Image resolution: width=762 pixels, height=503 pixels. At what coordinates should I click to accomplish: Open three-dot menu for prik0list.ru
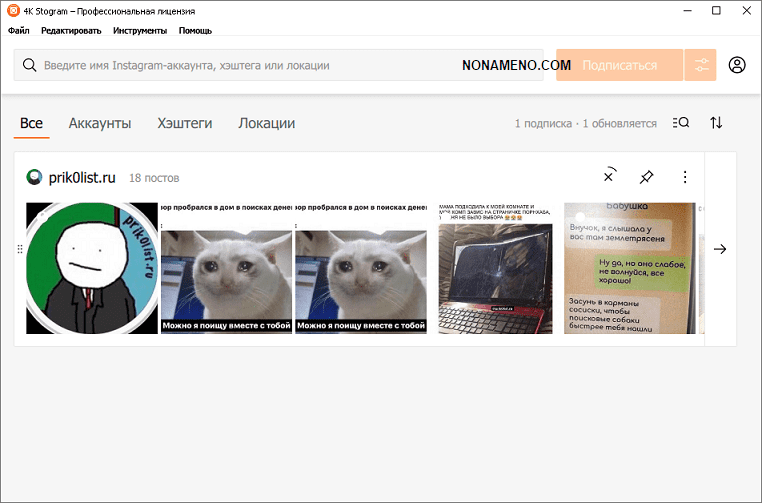pyautogui.click(x=685, y=177)
